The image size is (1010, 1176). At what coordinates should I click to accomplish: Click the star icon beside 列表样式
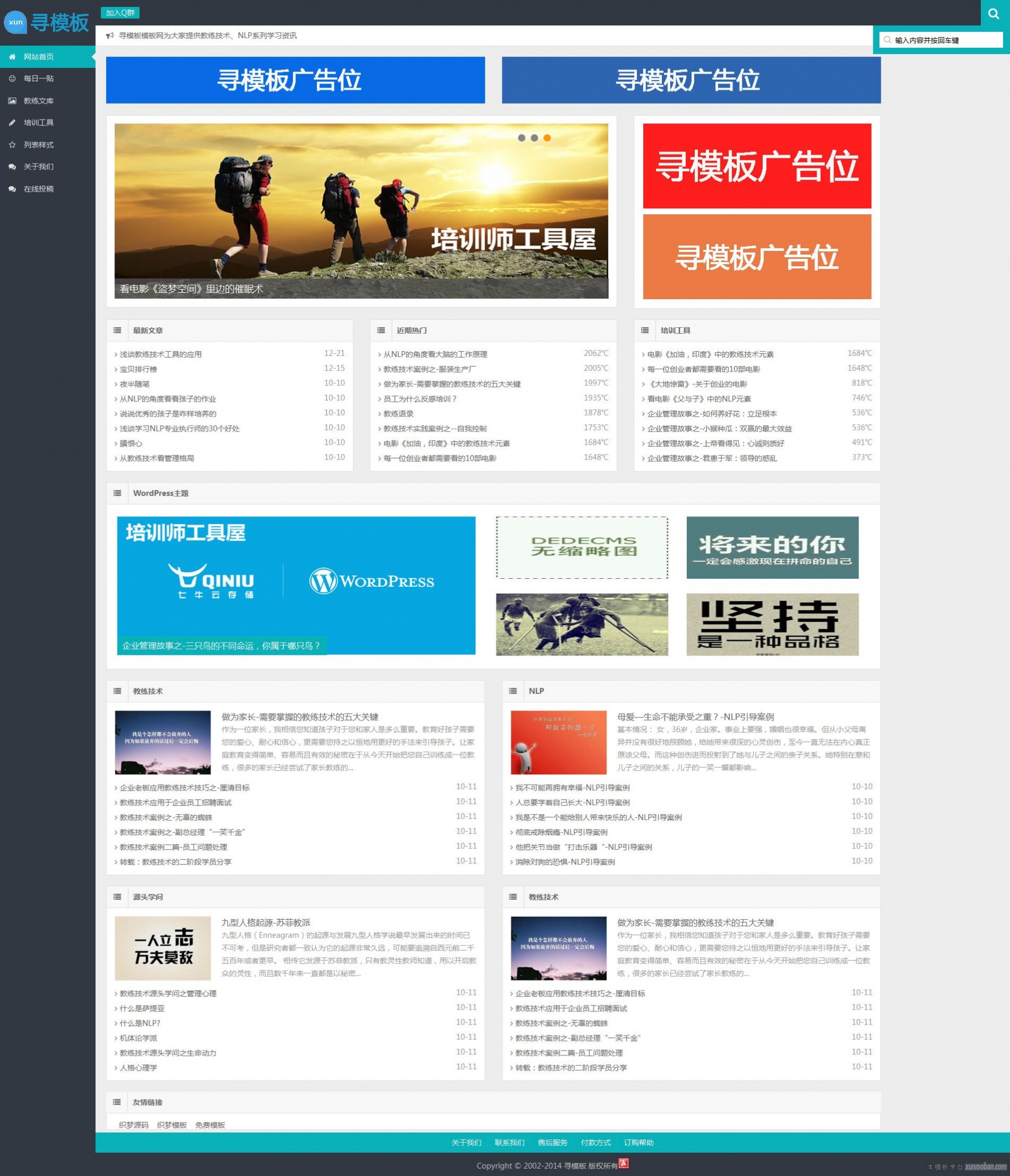click(x=12, y=145)
